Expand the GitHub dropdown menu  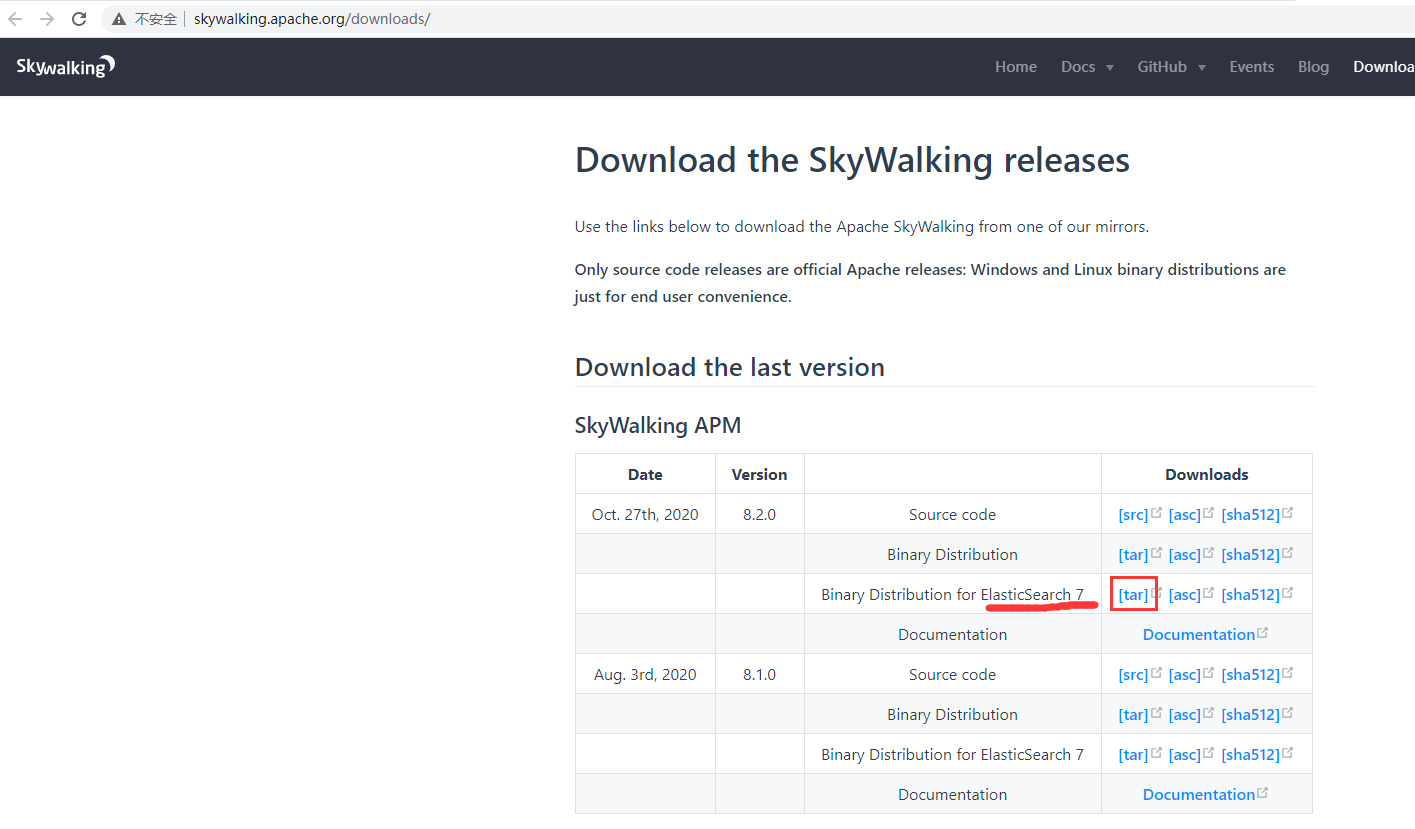[1171, 67]
